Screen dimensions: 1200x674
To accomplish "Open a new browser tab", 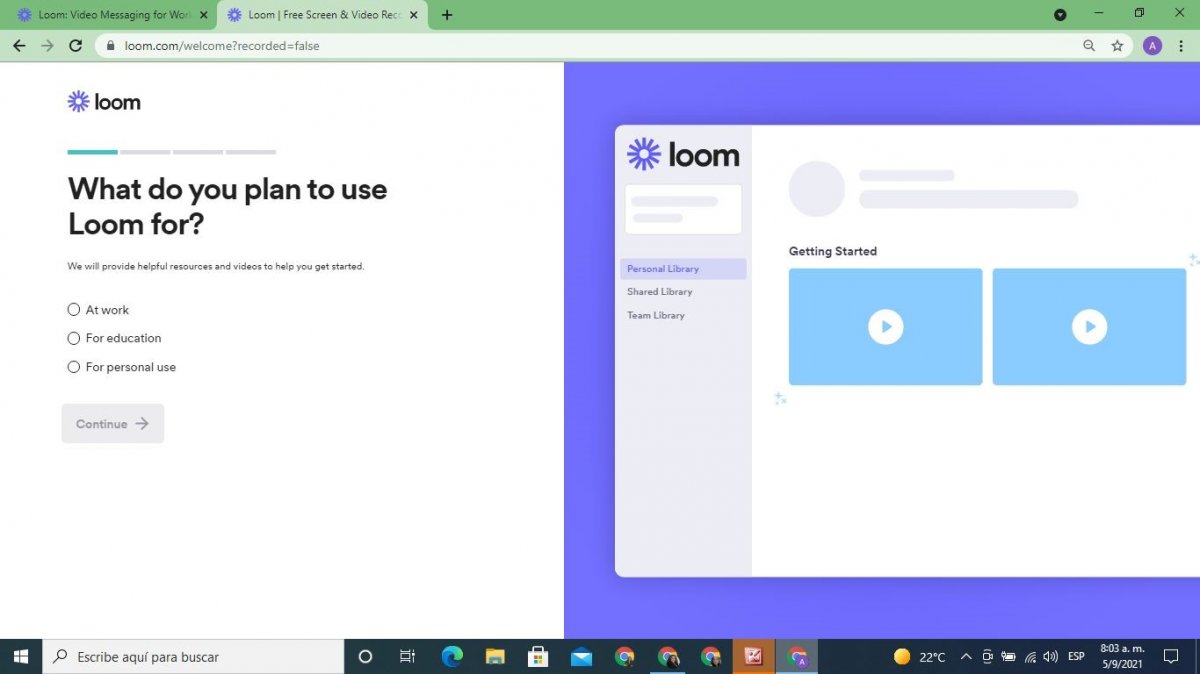I will [x=447, y=15].
